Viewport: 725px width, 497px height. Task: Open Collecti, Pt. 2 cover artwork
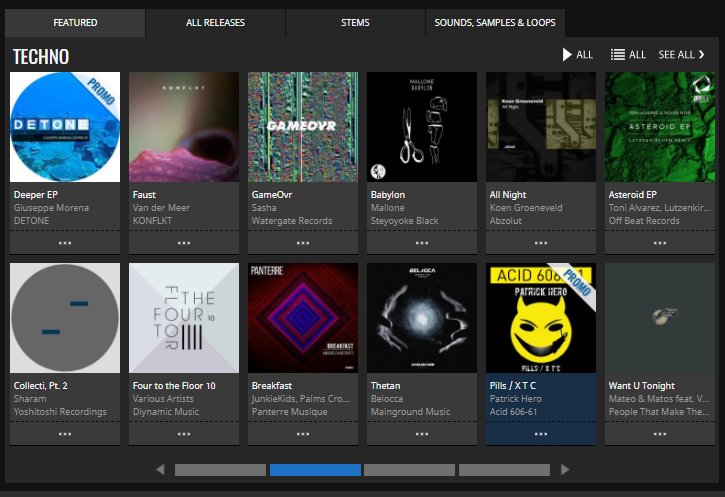pyautogui.click(x=65, y=318)
